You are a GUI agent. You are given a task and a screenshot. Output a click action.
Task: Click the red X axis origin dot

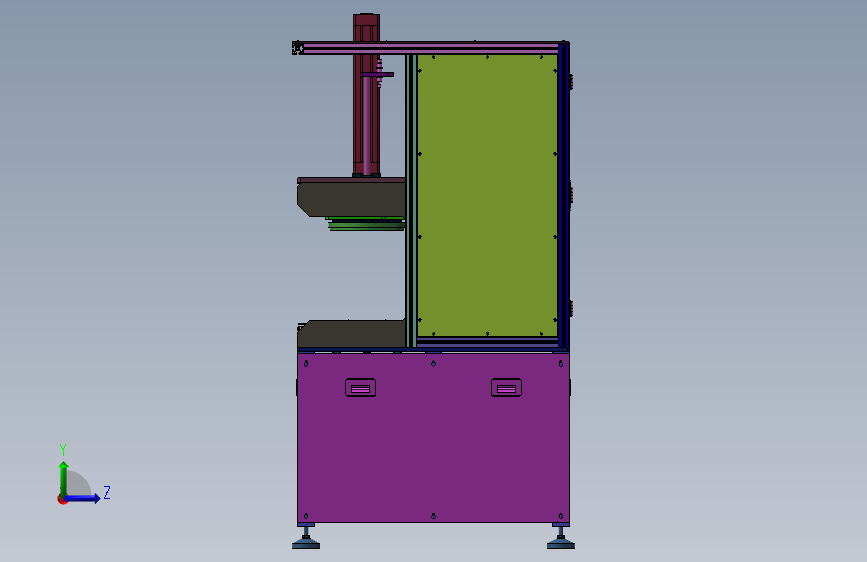(62, 500)
